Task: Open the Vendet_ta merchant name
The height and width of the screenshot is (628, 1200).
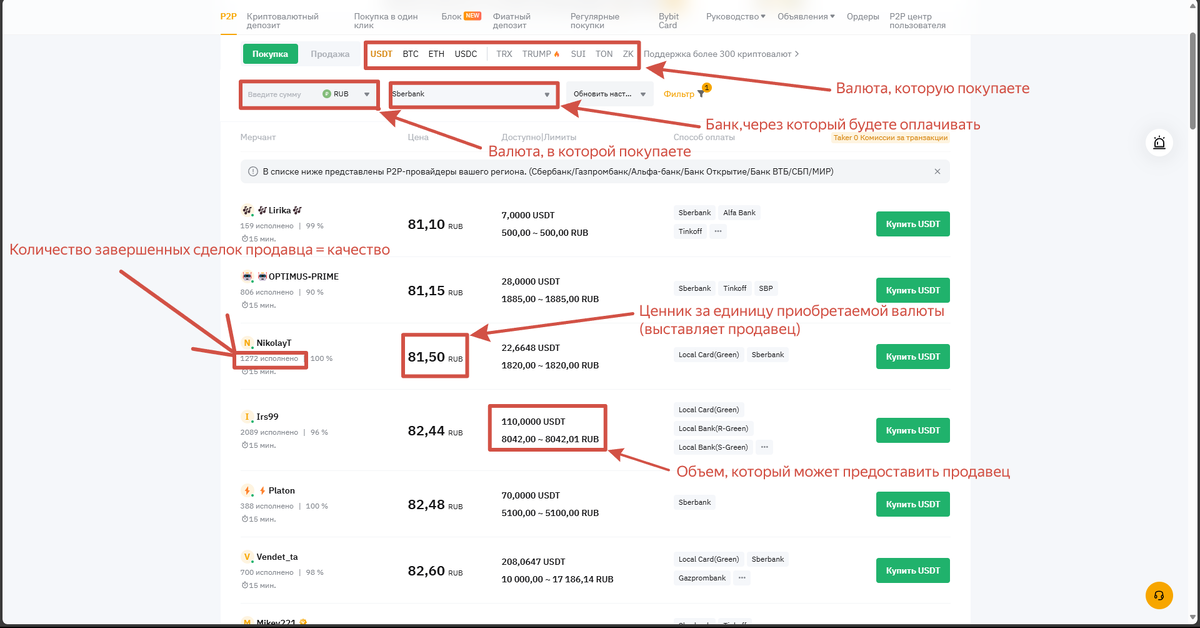Action: click(x=277, y=556)
